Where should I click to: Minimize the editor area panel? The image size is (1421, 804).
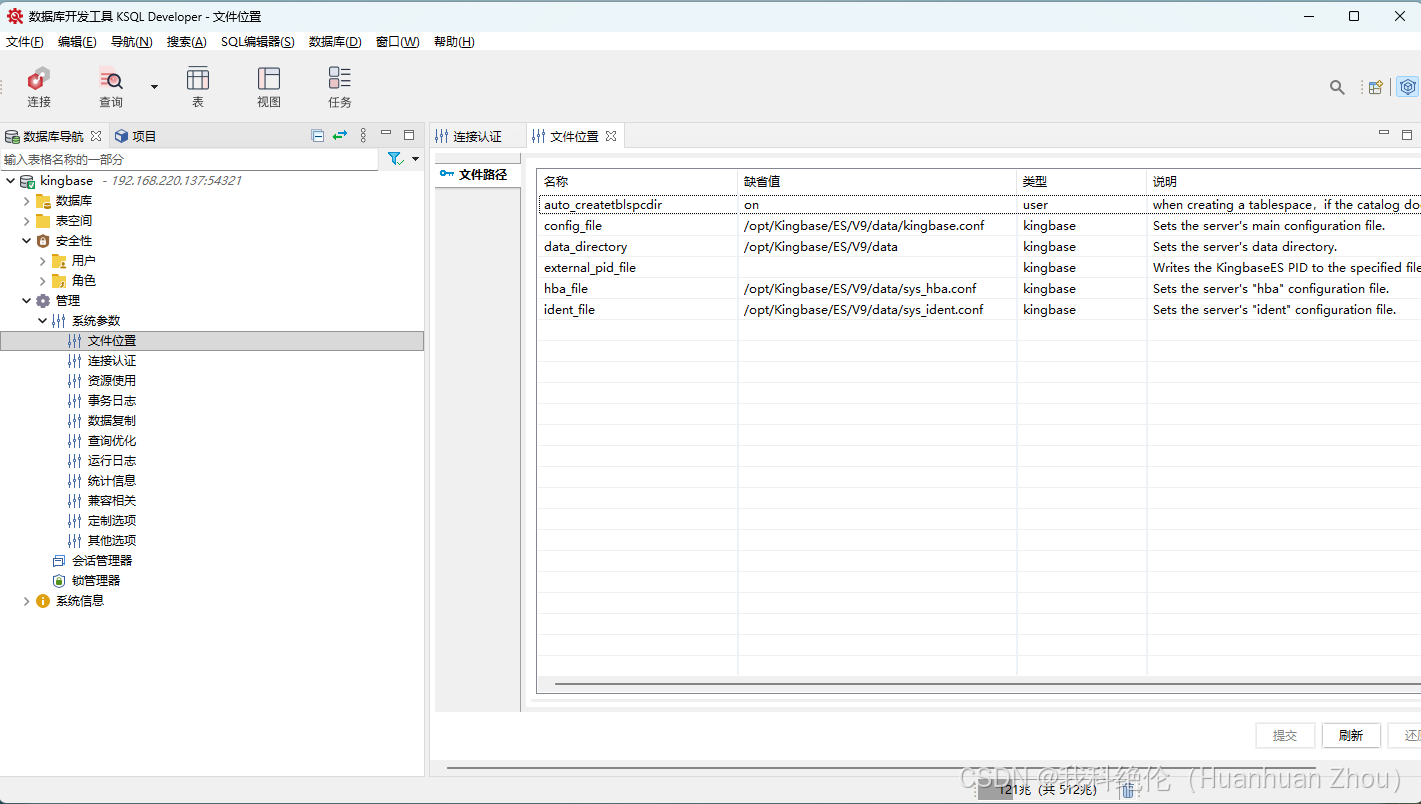pyautogui.click(x=1384, y=133)
